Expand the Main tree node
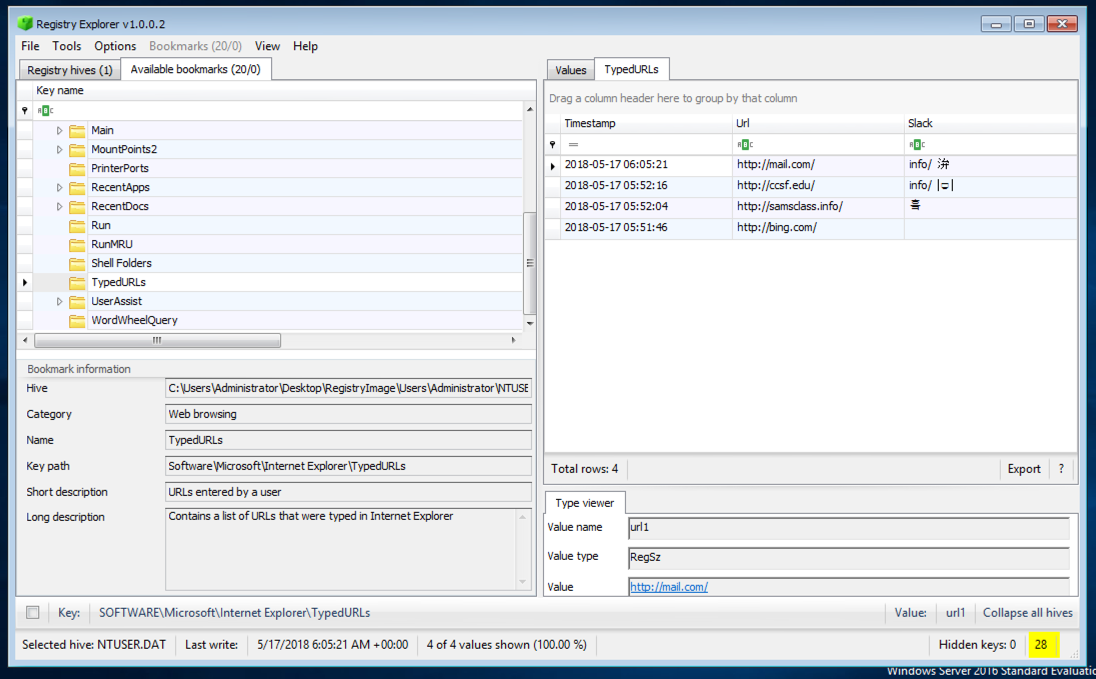This screenshot has height=679, width=1096. pos(59,131)
